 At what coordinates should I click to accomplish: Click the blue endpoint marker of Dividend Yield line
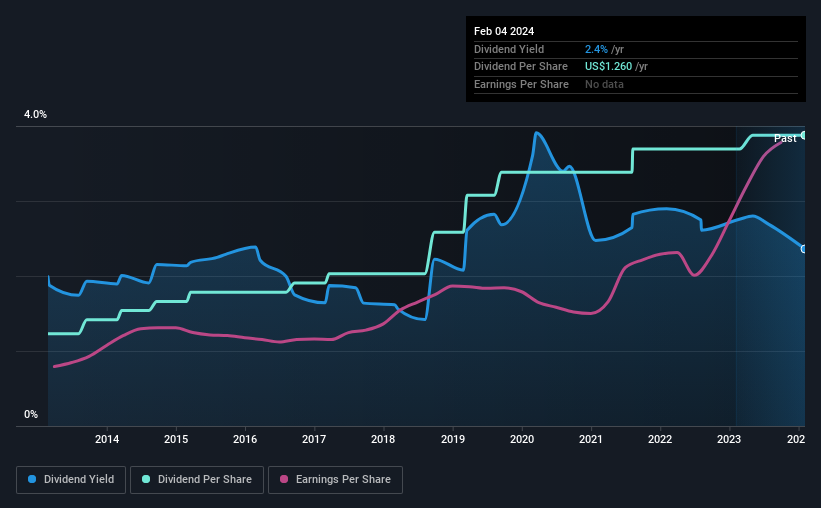[x=803, y=249]
